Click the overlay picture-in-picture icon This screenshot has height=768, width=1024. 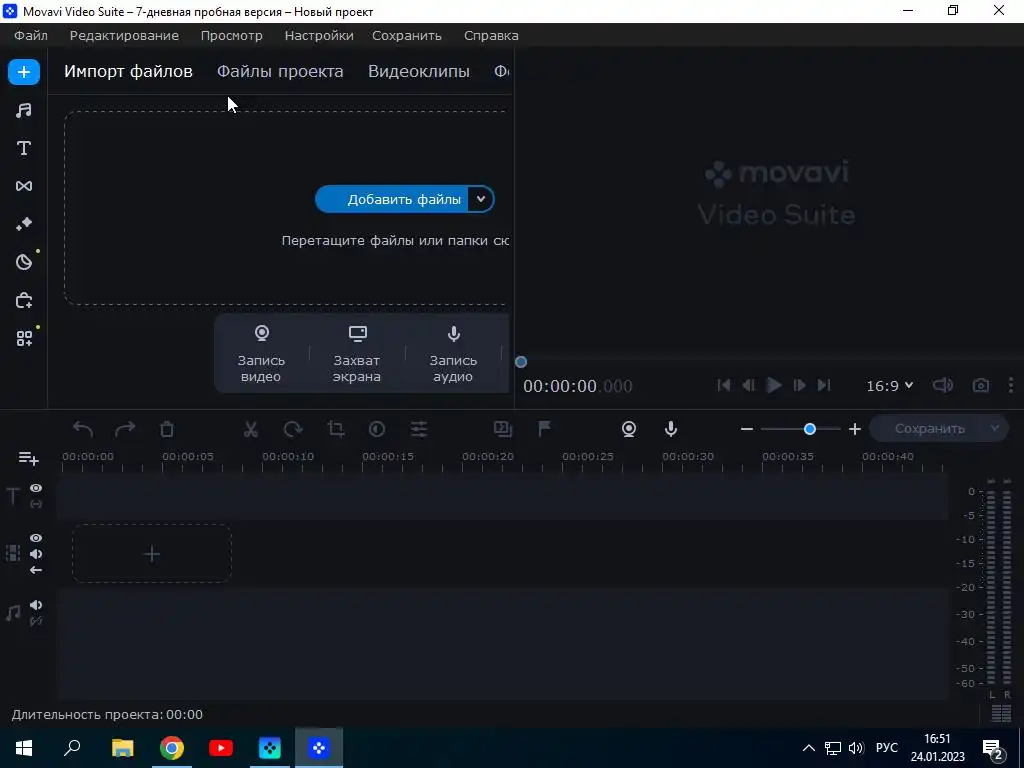pyautogui.click(x=503, y=428)
